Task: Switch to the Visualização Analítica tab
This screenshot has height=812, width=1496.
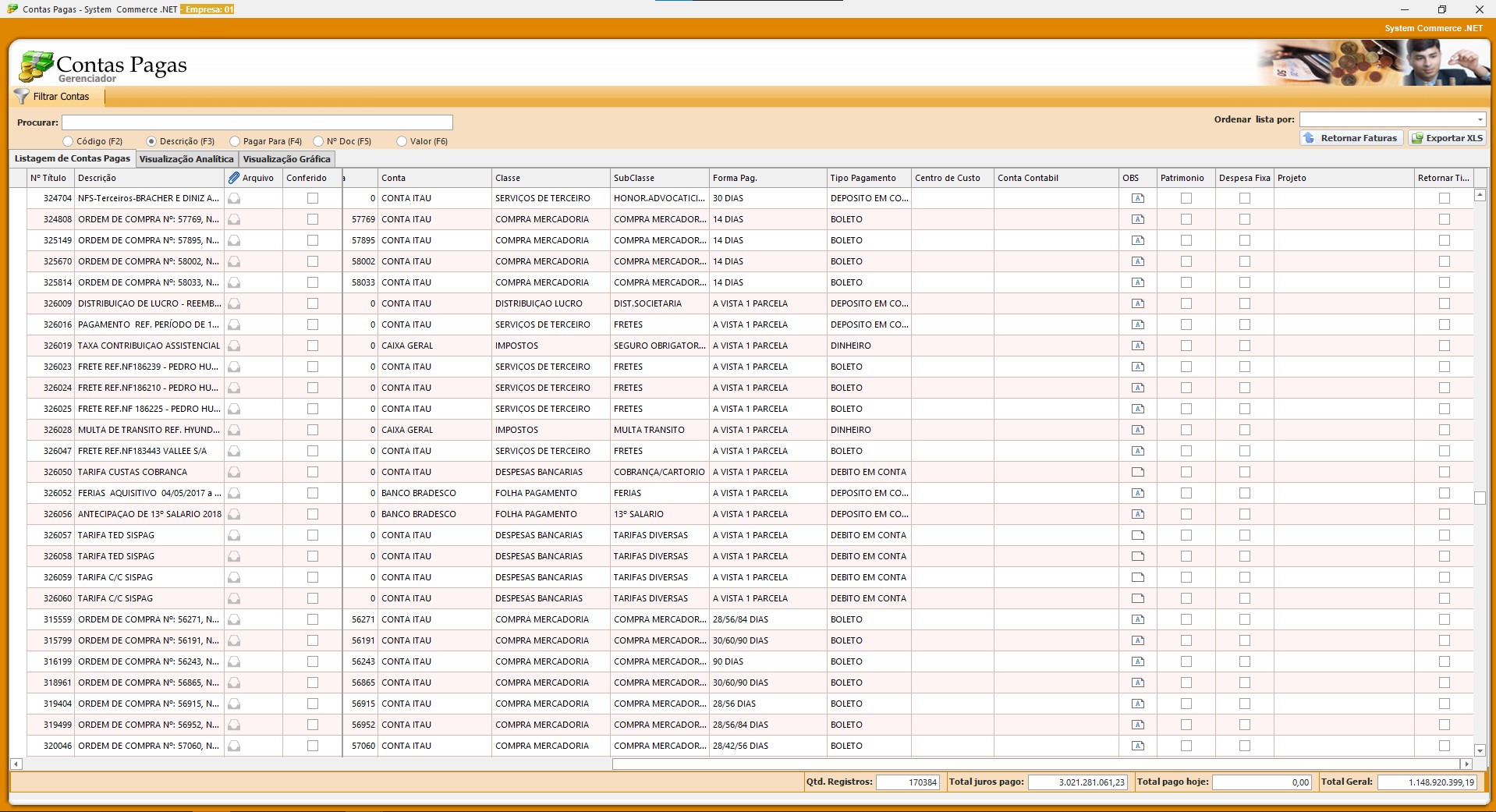Action: point(186,159)
